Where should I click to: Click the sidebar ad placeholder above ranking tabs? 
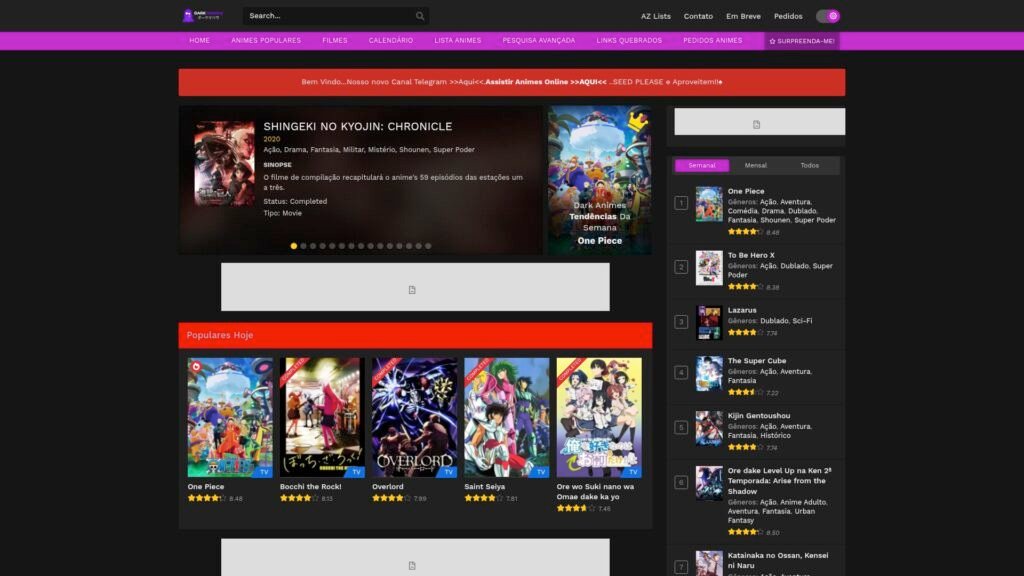[x=760, y=122]
